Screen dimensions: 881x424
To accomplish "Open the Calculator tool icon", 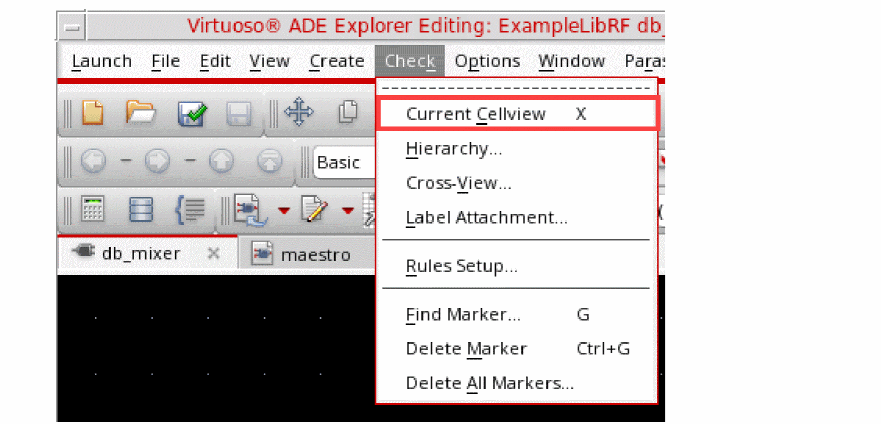I will tap(92, 211).
